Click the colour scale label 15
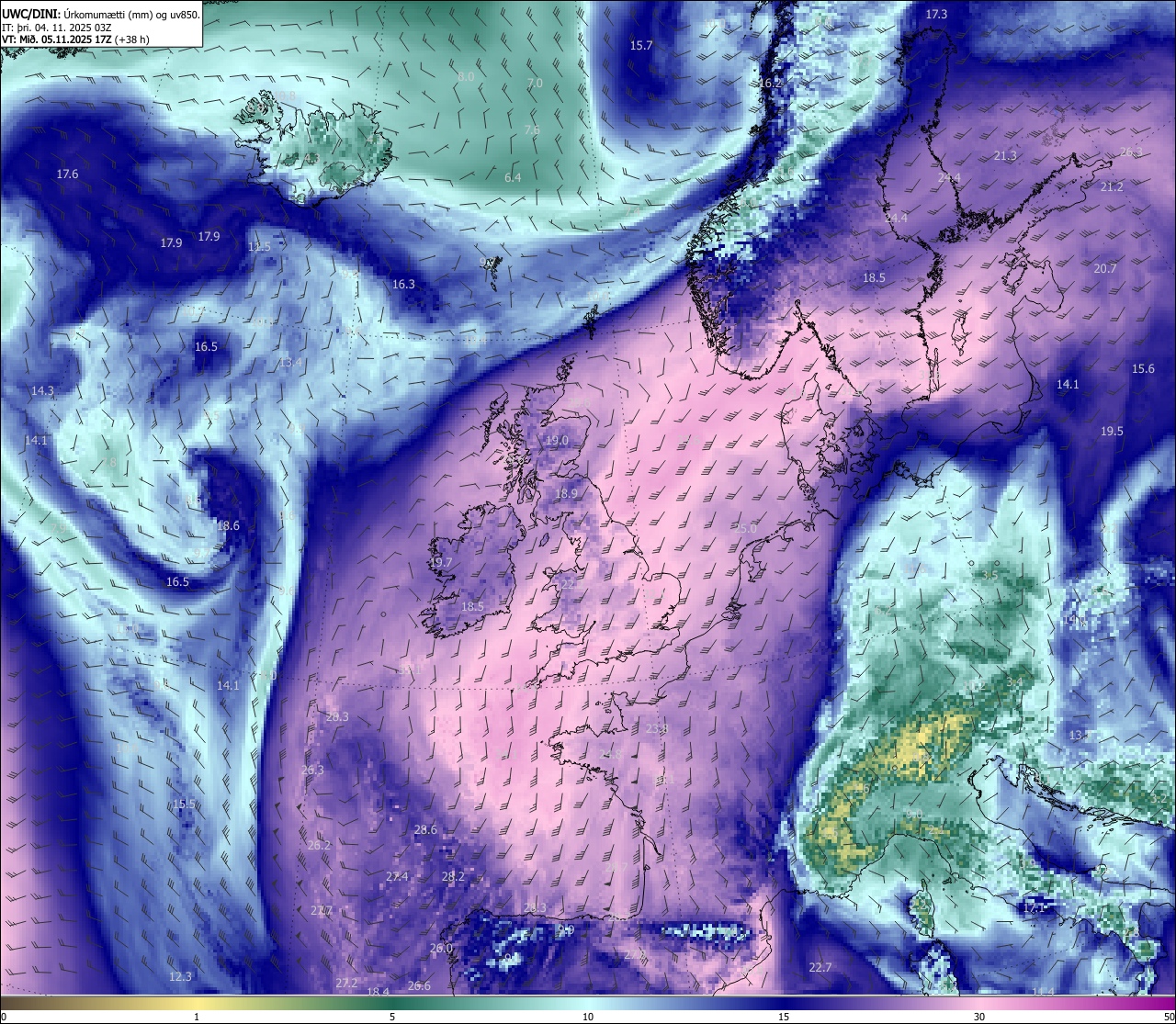This screenshot has height=1024, width=1176. click(784, 1017)
